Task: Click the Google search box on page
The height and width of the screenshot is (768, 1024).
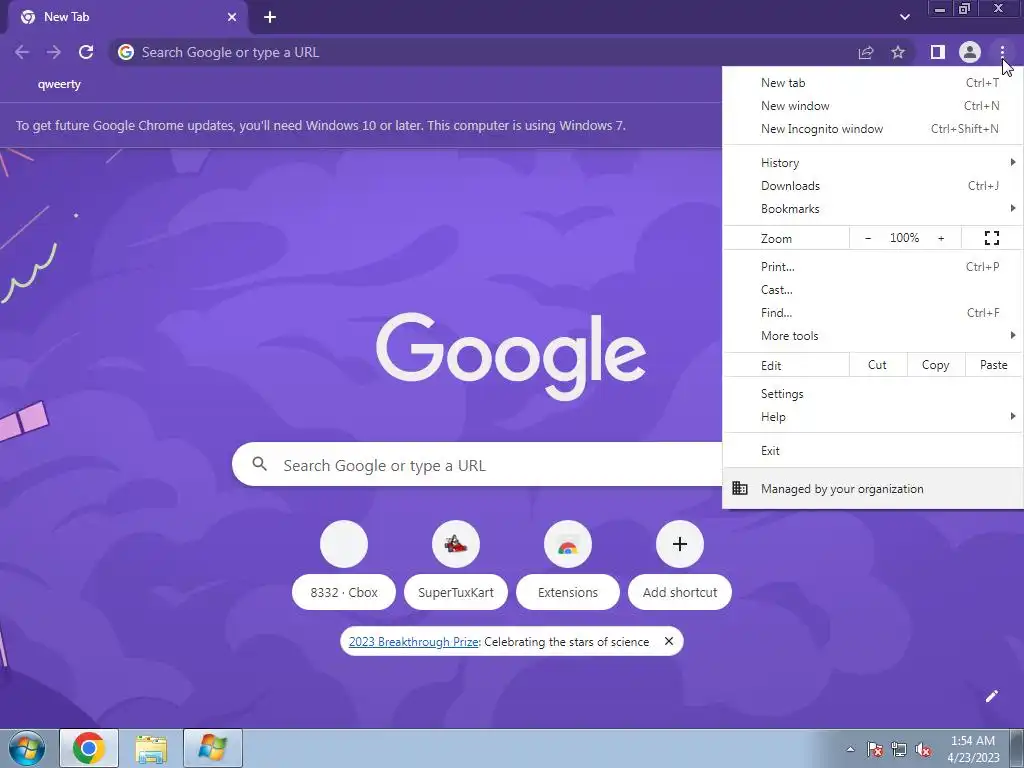Action: coord(477,464)
